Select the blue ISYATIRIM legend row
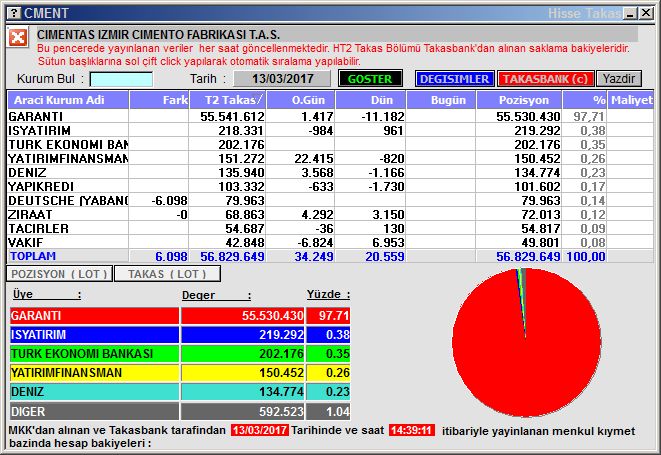The image size is (661, 455). 180,334
